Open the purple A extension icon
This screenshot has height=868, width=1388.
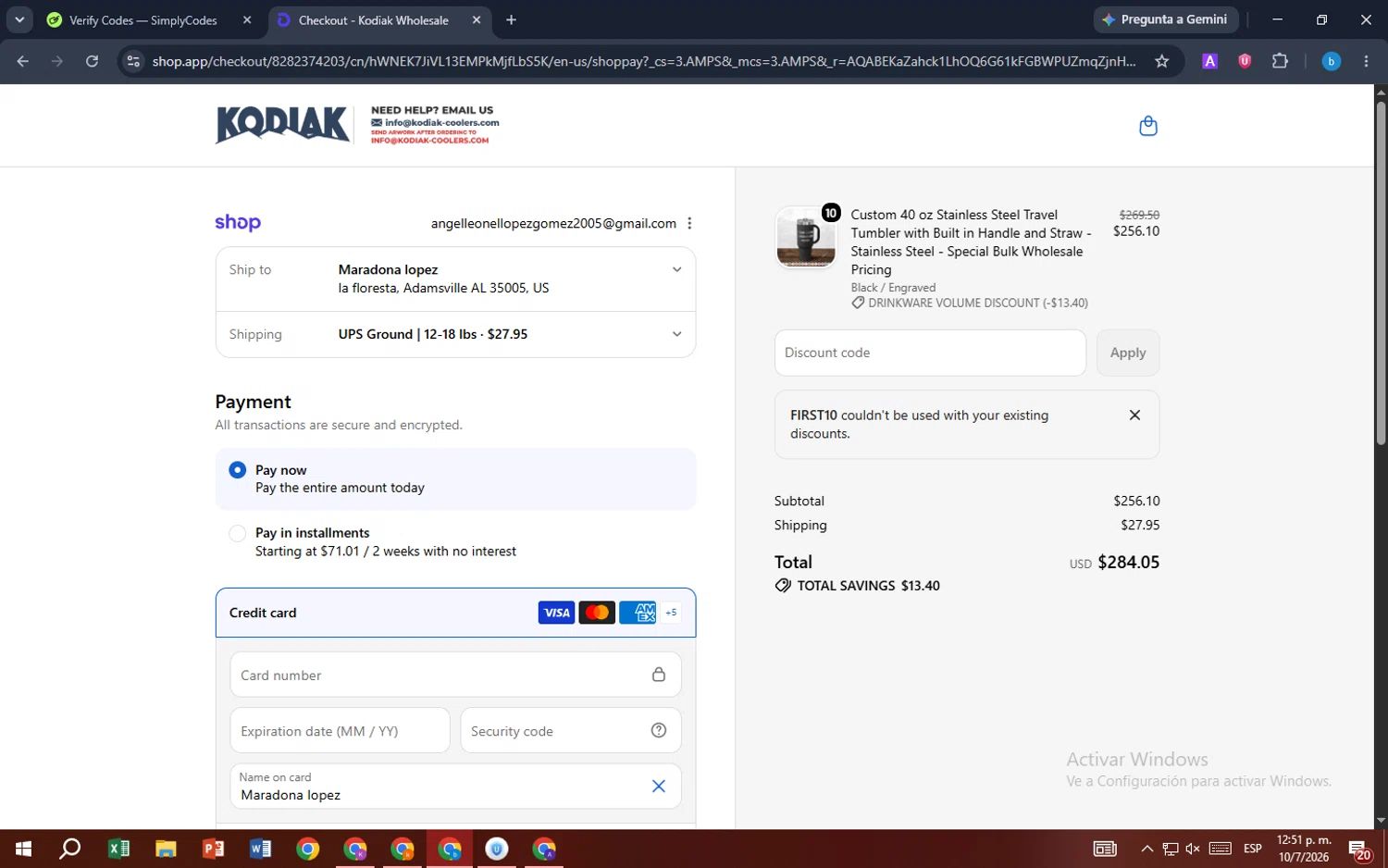click(x=1209, y=61)
